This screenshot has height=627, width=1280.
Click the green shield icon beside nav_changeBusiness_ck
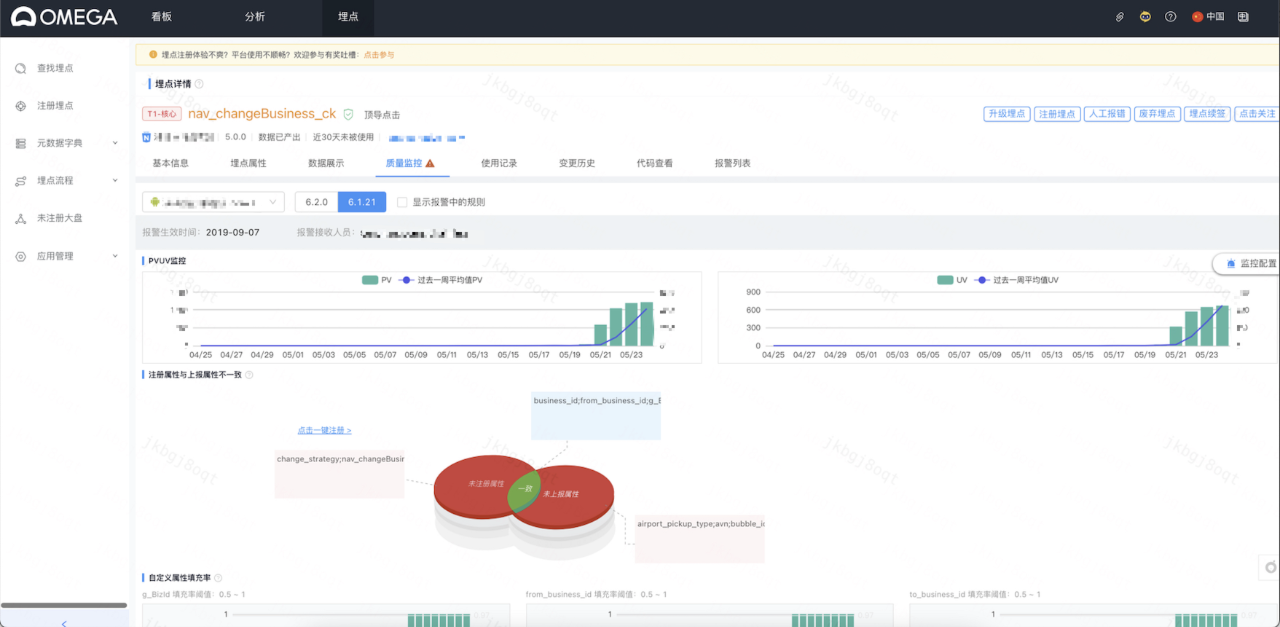(348, 114)
